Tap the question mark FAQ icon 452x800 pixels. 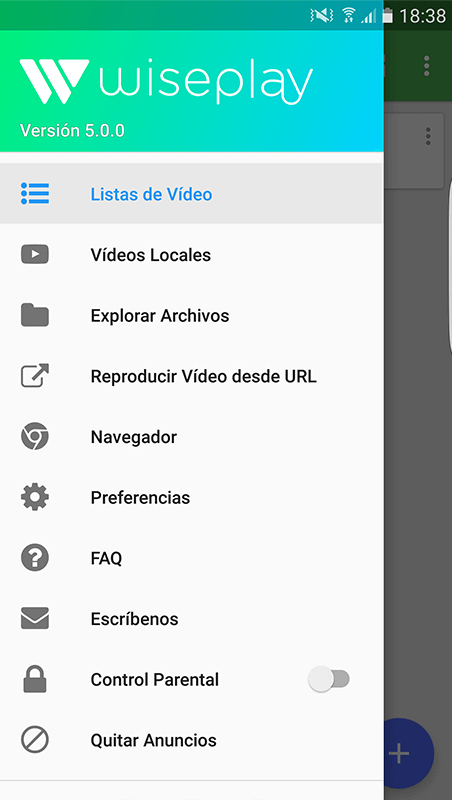pos(35,558)
